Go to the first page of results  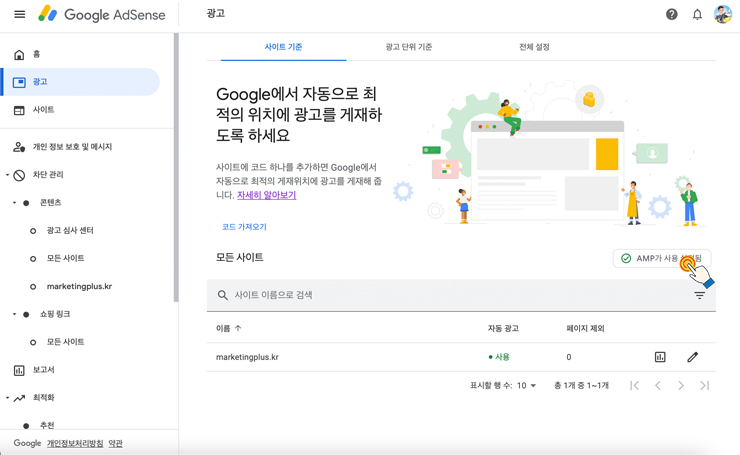point(635,386)
